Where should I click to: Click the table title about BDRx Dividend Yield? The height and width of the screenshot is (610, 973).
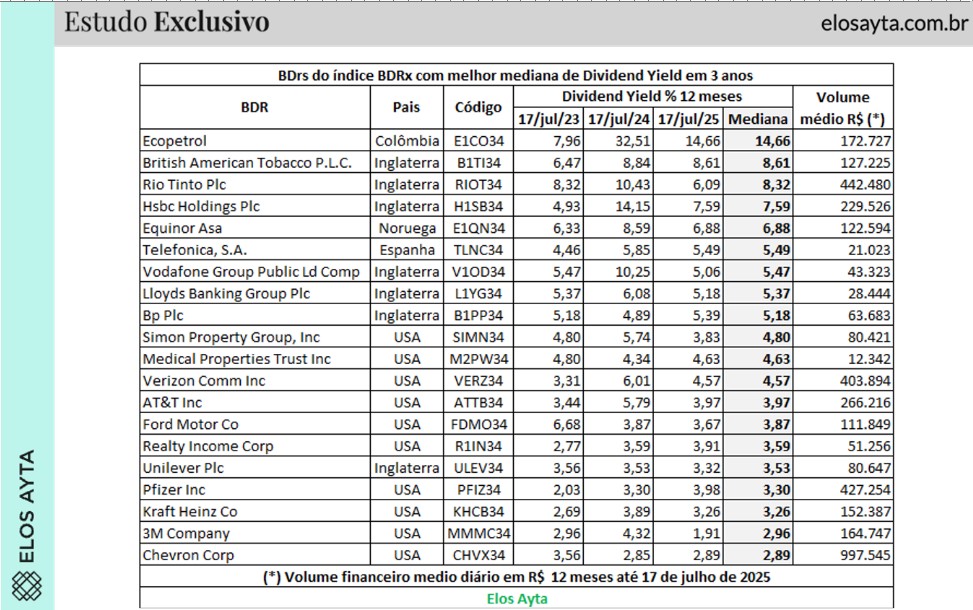515,76
